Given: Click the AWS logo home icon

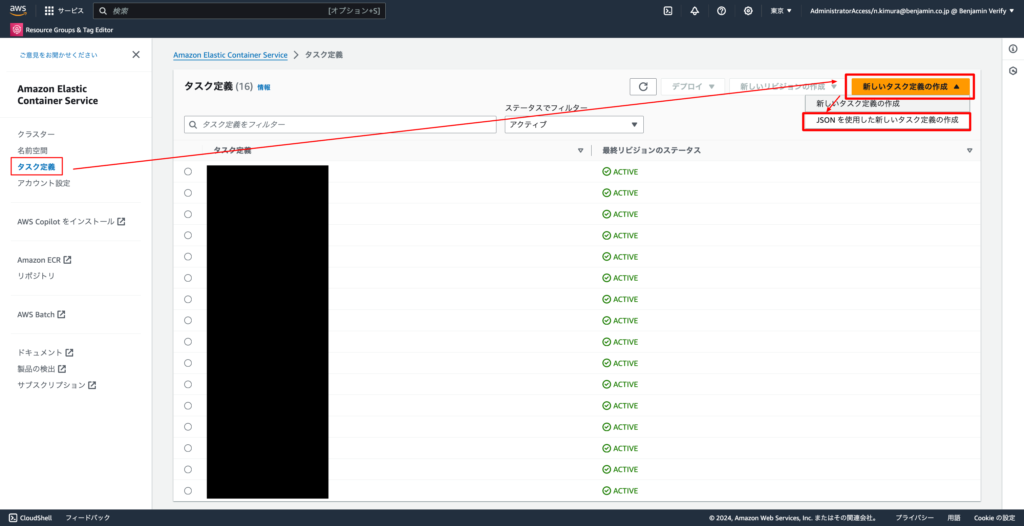Looking at the screenshot, I should (18, 10).
